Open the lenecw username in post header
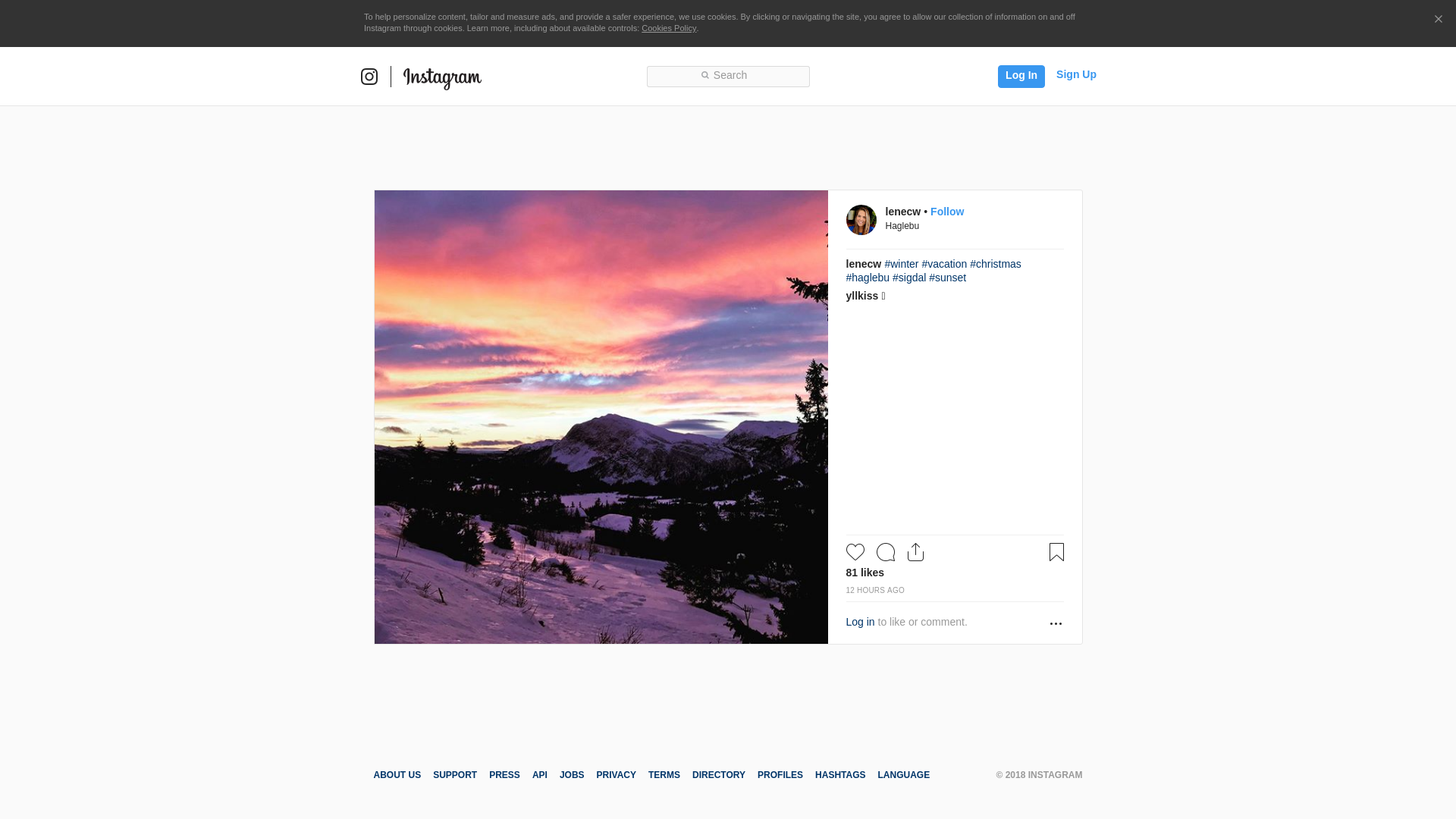This screenshot has height=819, width=1456. tap(902, 212)
